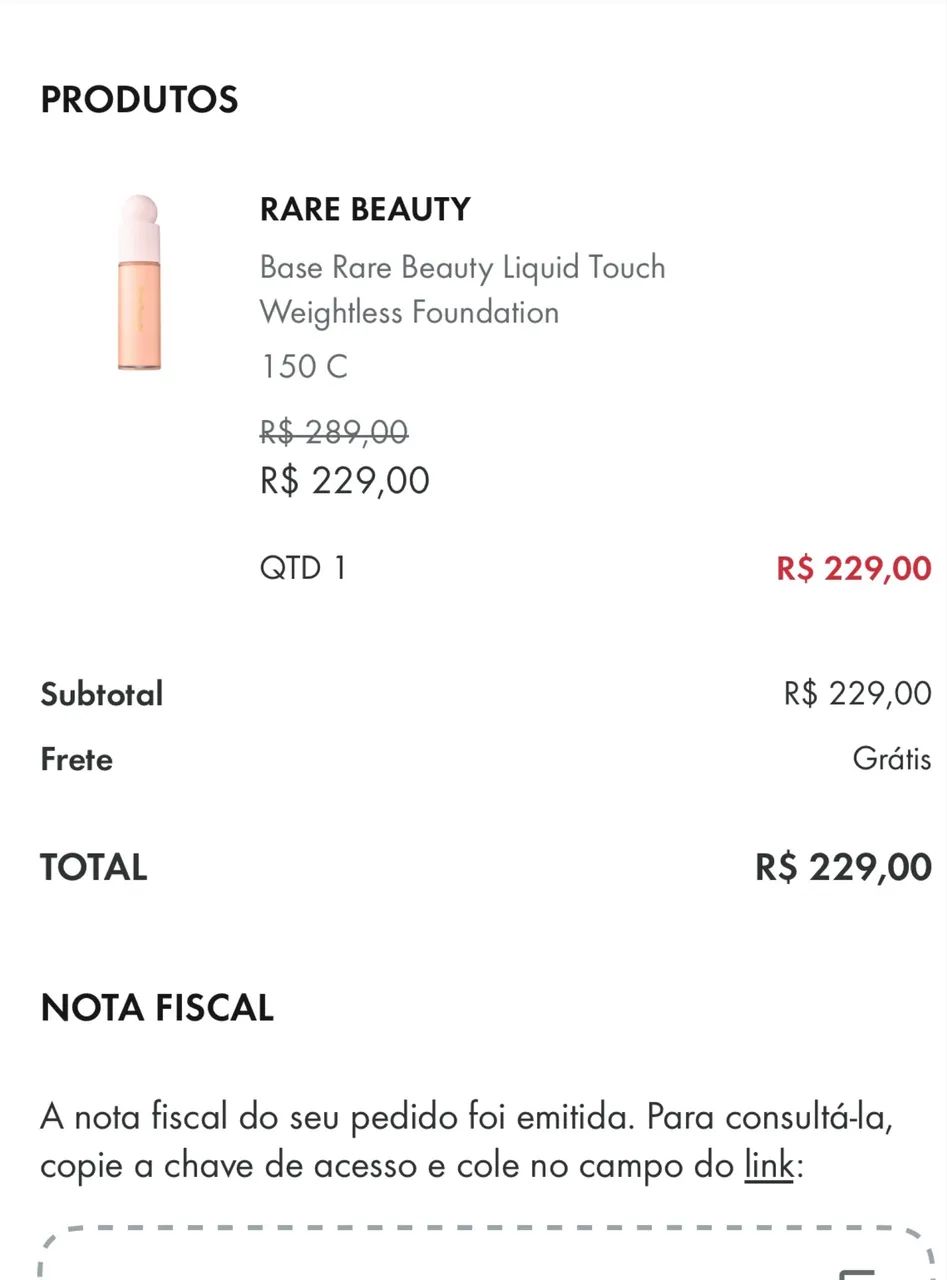Click the Subtotal amount R$ 229,00
This screenshot has width=947, height=1280.
(858, 693)
